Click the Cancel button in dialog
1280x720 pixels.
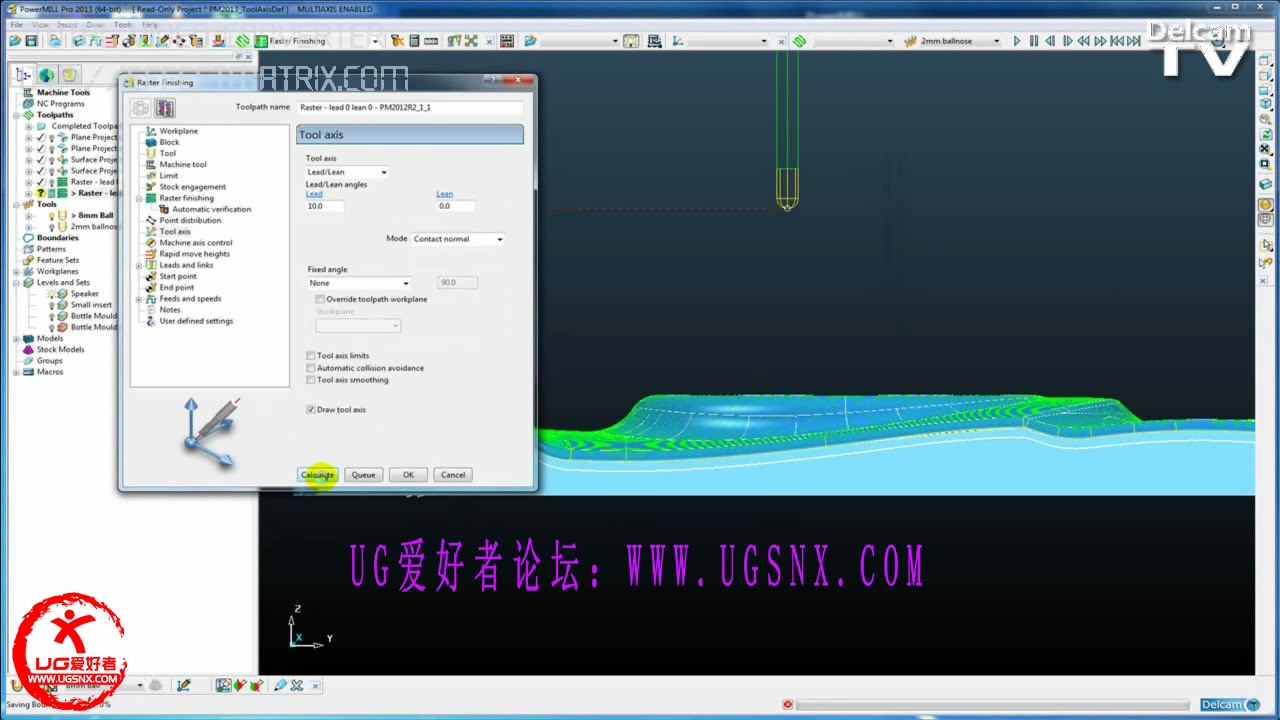[453, 475]
